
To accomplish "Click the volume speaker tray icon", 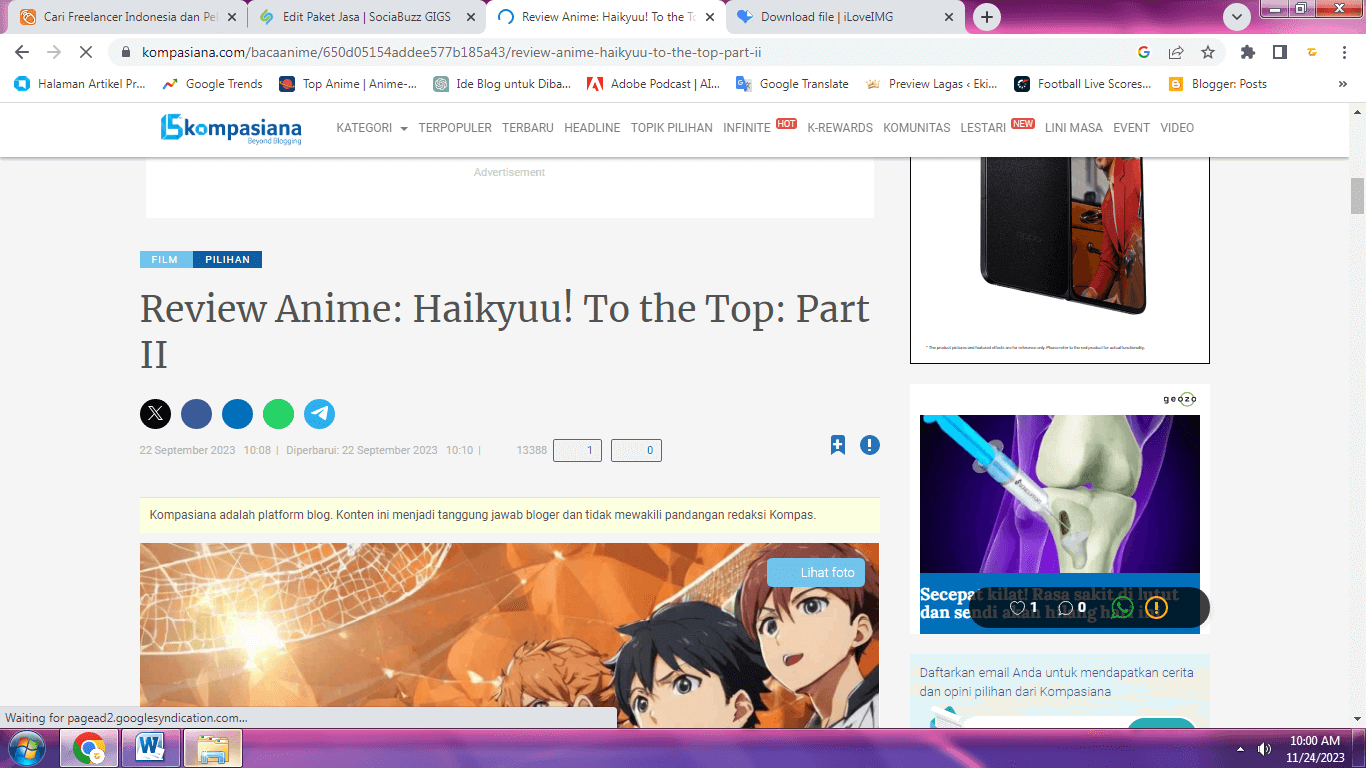I will pos(1264,748).
